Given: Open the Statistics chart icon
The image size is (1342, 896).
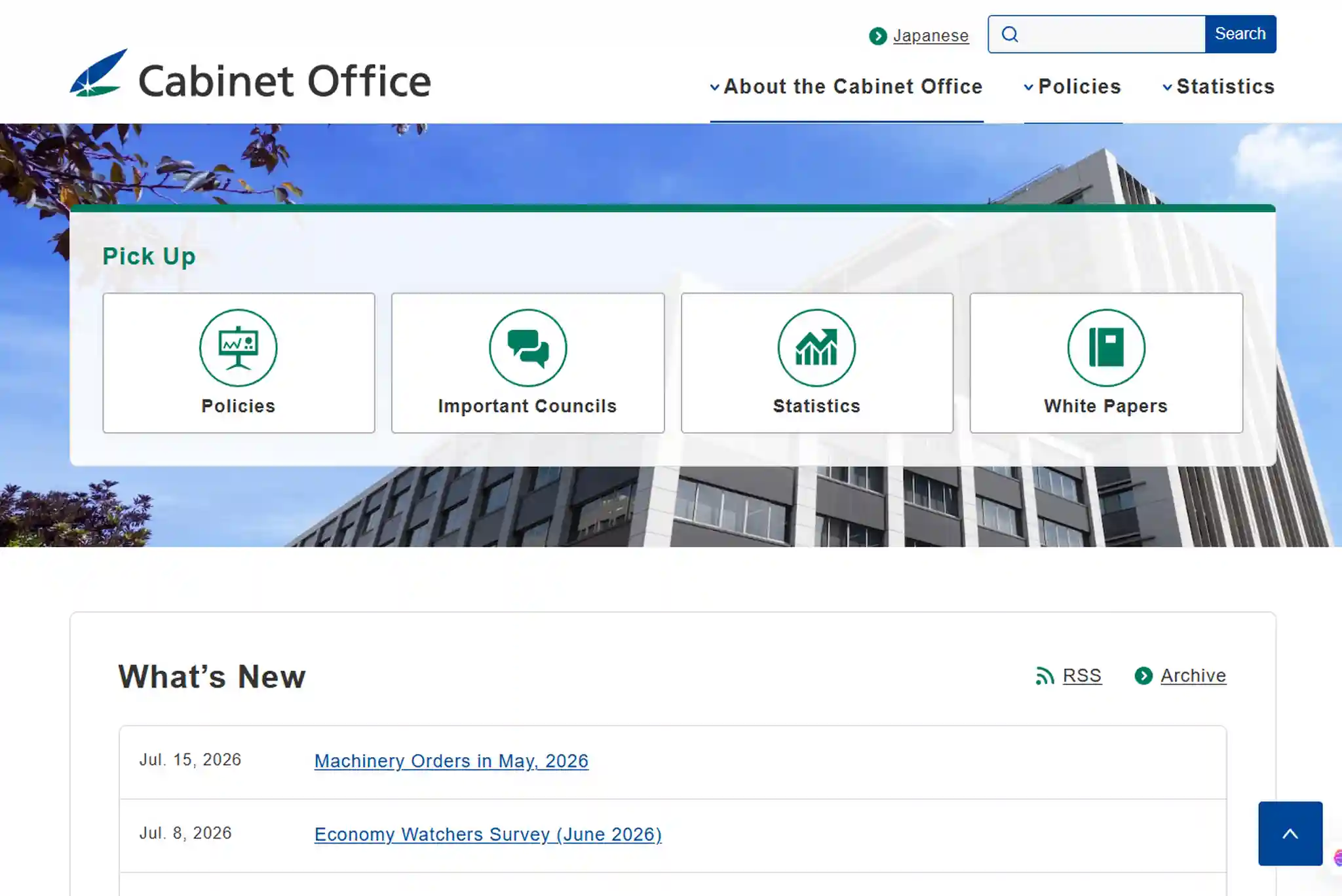Looking at the screenshot, I should (816, 348).
